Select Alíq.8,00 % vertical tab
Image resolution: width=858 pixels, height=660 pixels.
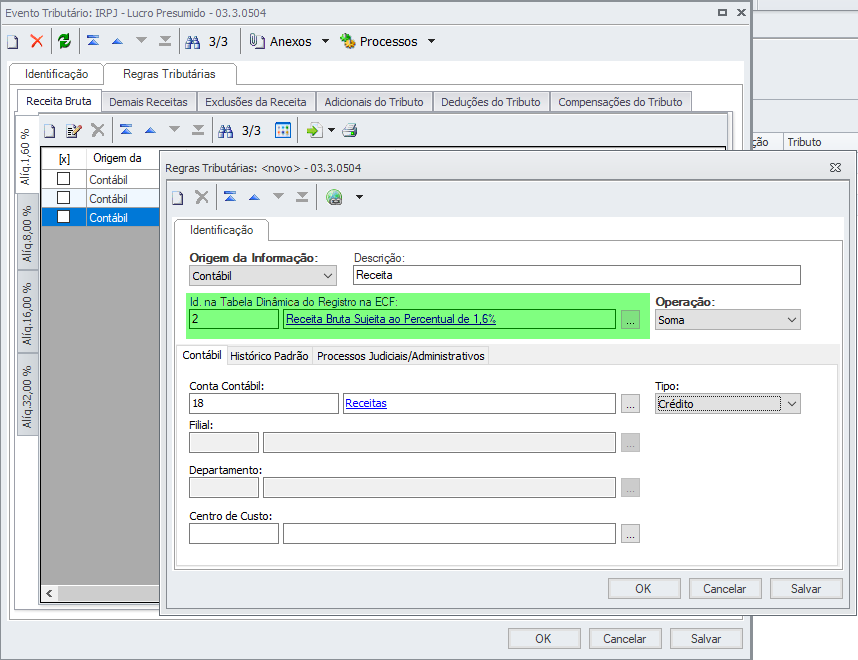pos(27,234)
